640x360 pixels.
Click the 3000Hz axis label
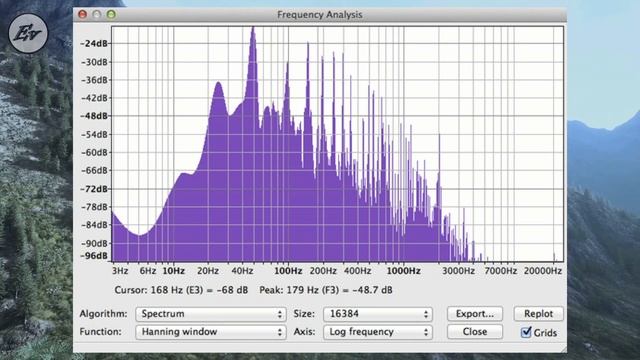point(458,271)
